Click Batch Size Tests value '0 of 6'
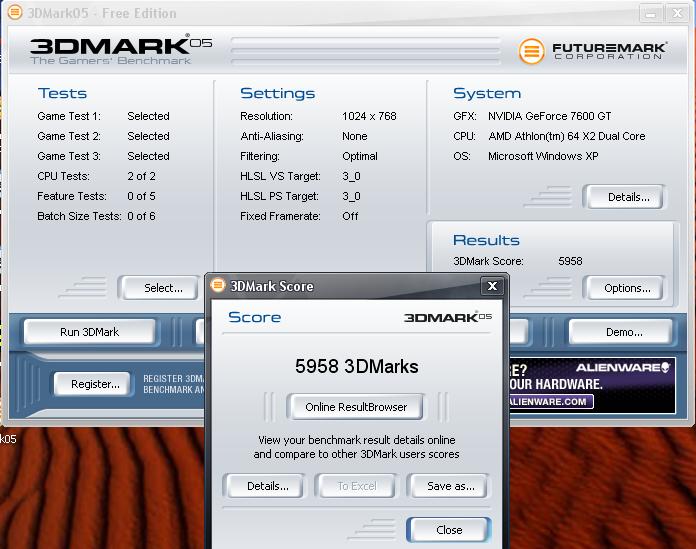The width and height of the screenshot is (696, 549). pos(141,216)
